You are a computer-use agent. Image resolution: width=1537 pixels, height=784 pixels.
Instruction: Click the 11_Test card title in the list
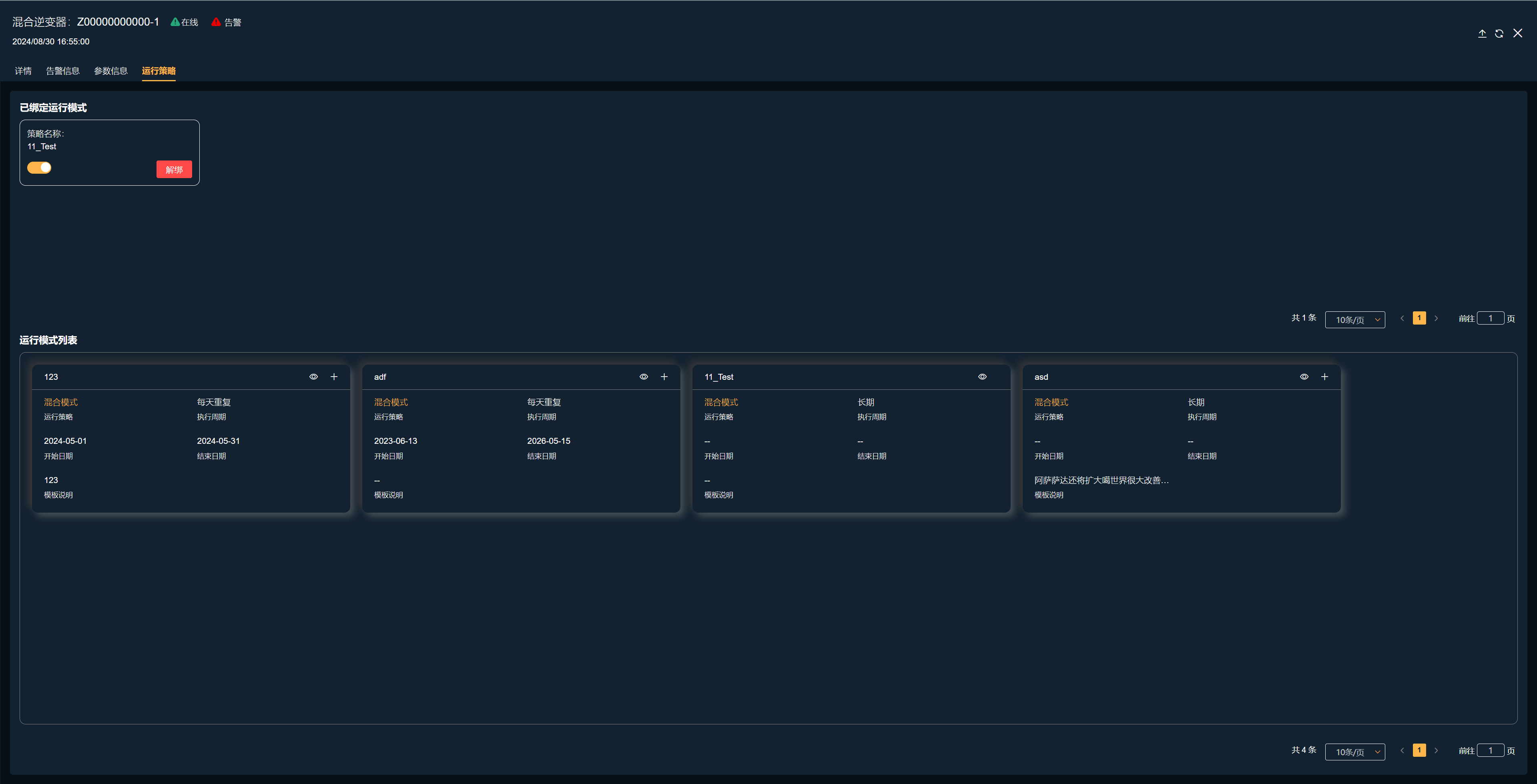[x=719, y=377]
